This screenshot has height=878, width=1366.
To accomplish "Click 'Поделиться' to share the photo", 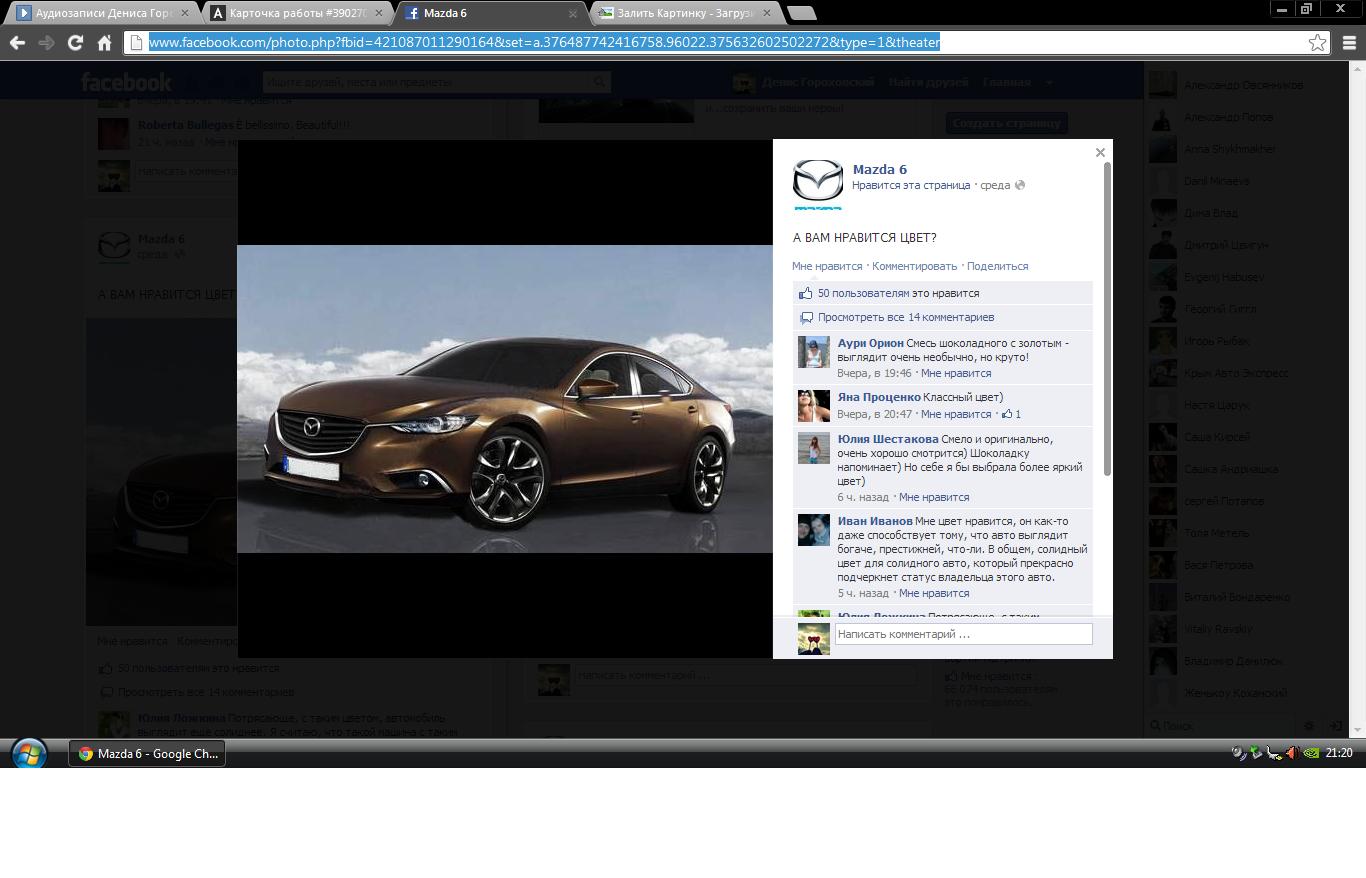I will [998, 266].
